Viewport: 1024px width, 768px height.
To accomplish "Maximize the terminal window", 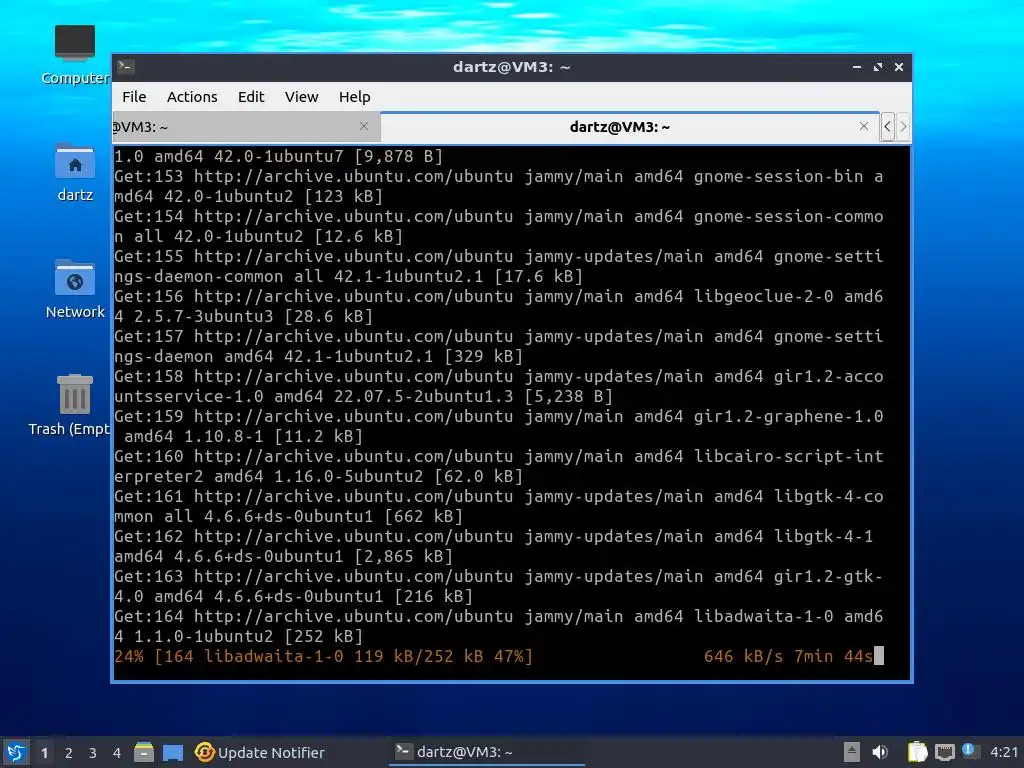I will point(878,67).
